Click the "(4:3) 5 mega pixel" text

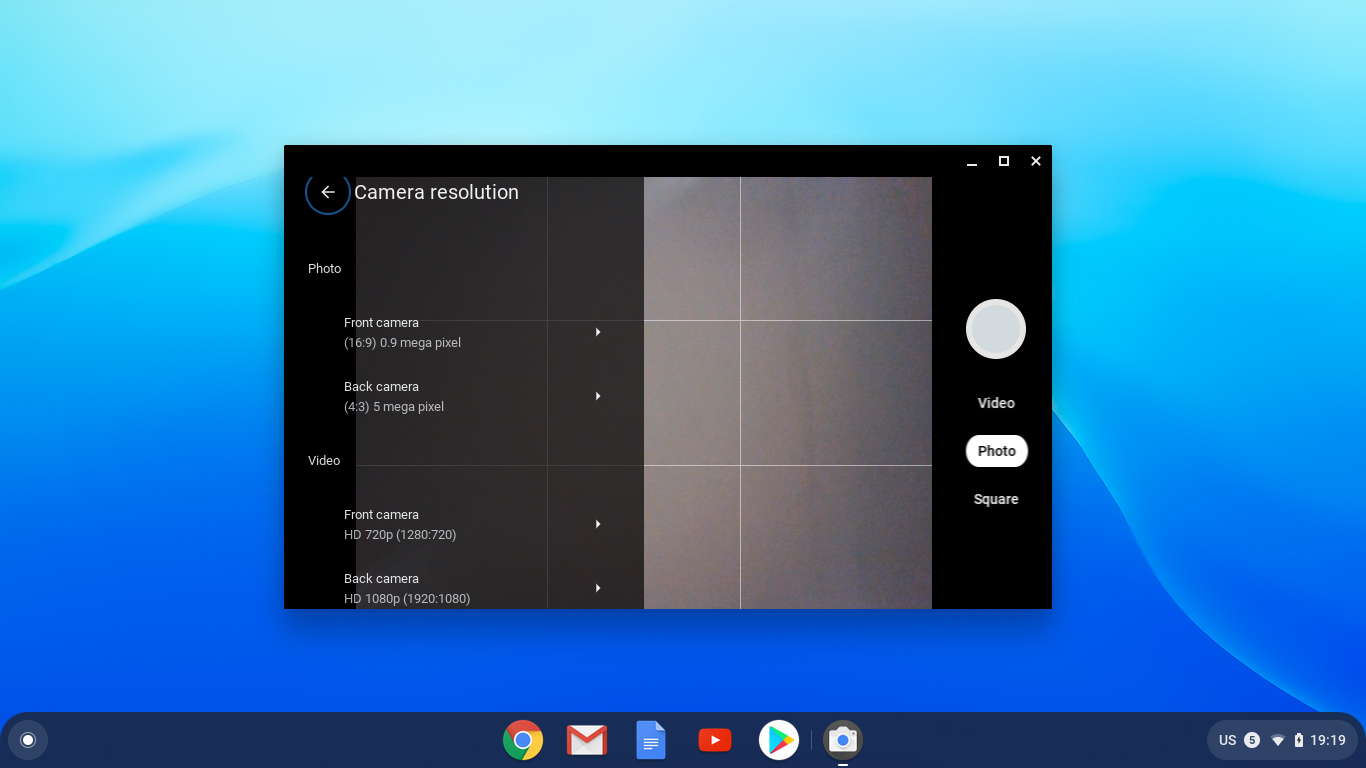[394, 407]
